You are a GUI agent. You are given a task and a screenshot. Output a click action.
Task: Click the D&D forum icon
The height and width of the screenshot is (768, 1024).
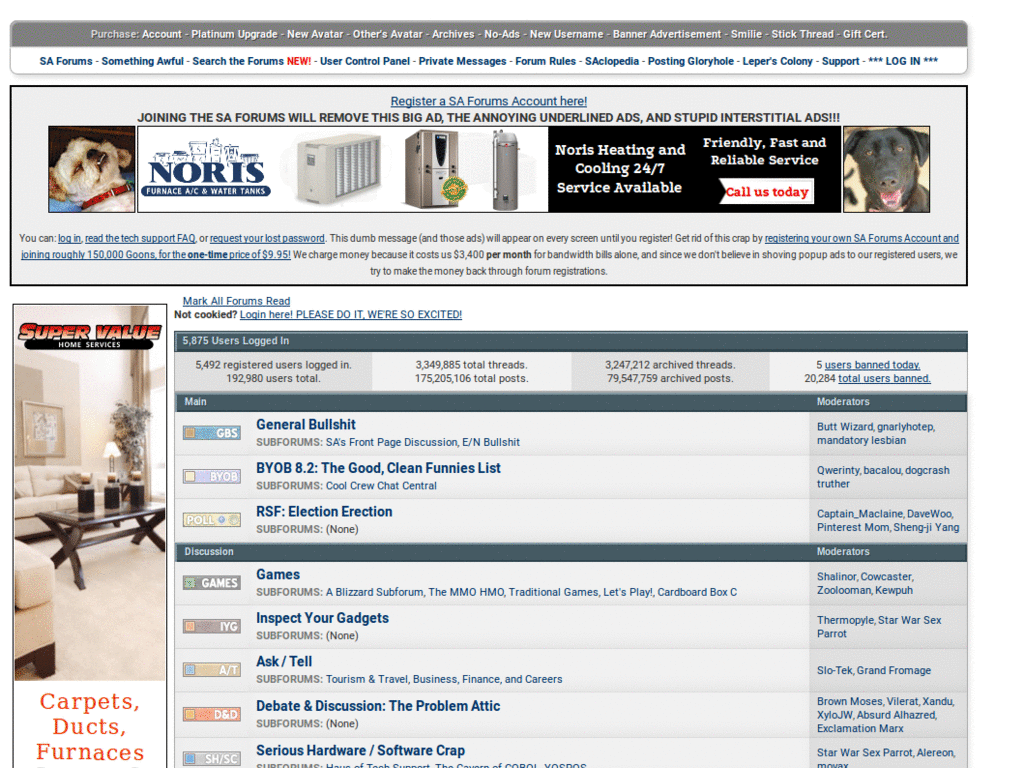(x=212, y=714)
